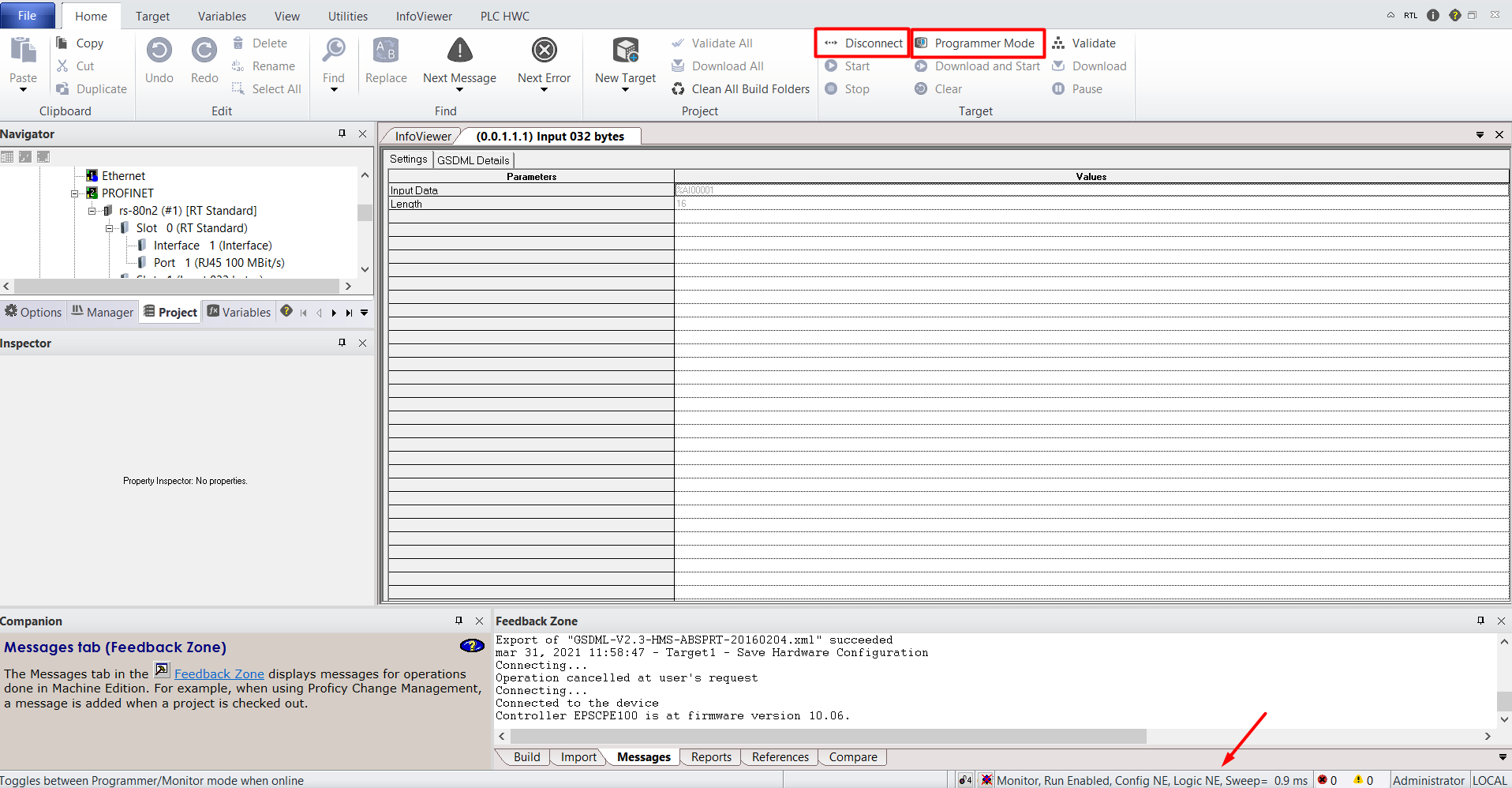Click the Companion help question icon
Image resolution: width=1512 pixels, height=788 pixels.
472,646
